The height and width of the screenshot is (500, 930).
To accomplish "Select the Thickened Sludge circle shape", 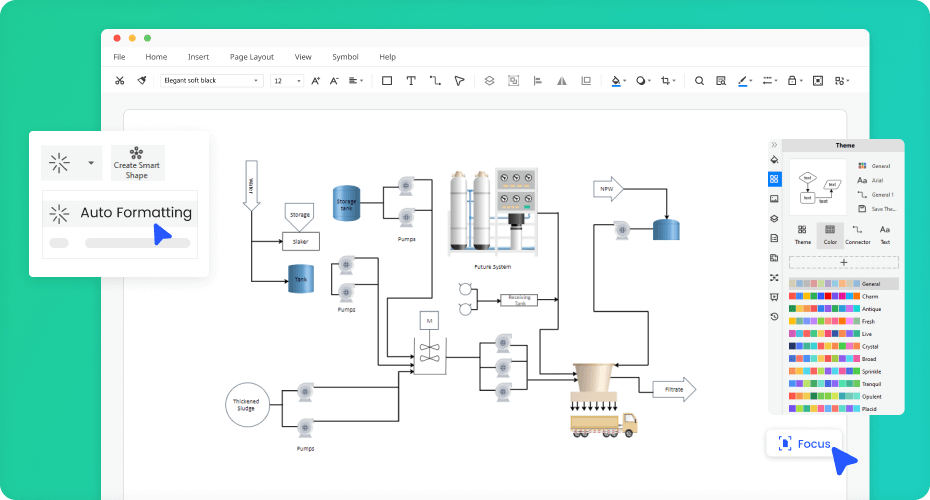I will pos(247,405).
